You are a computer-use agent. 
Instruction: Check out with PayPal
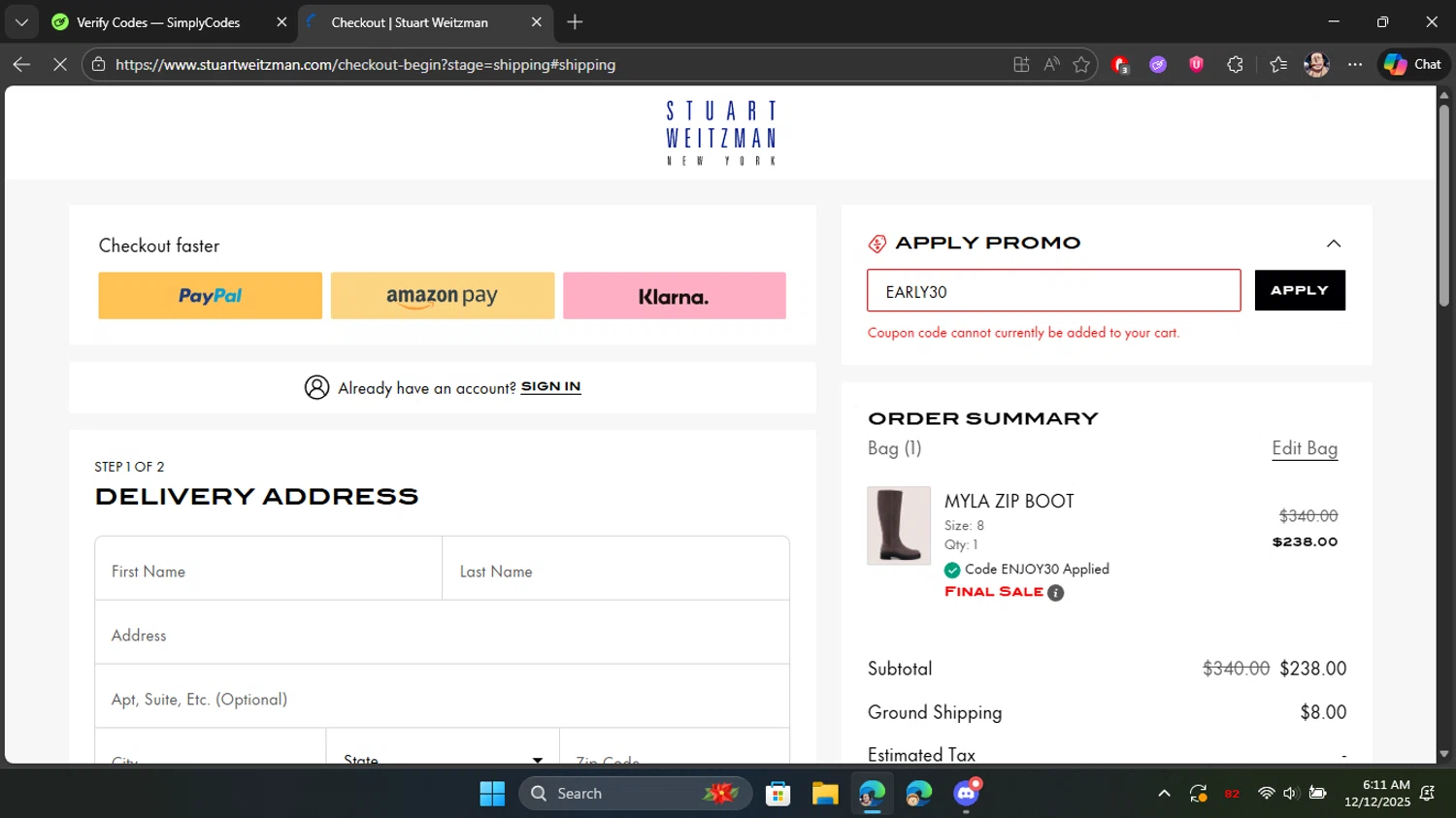pyautogui.click(x=210, y=296)
